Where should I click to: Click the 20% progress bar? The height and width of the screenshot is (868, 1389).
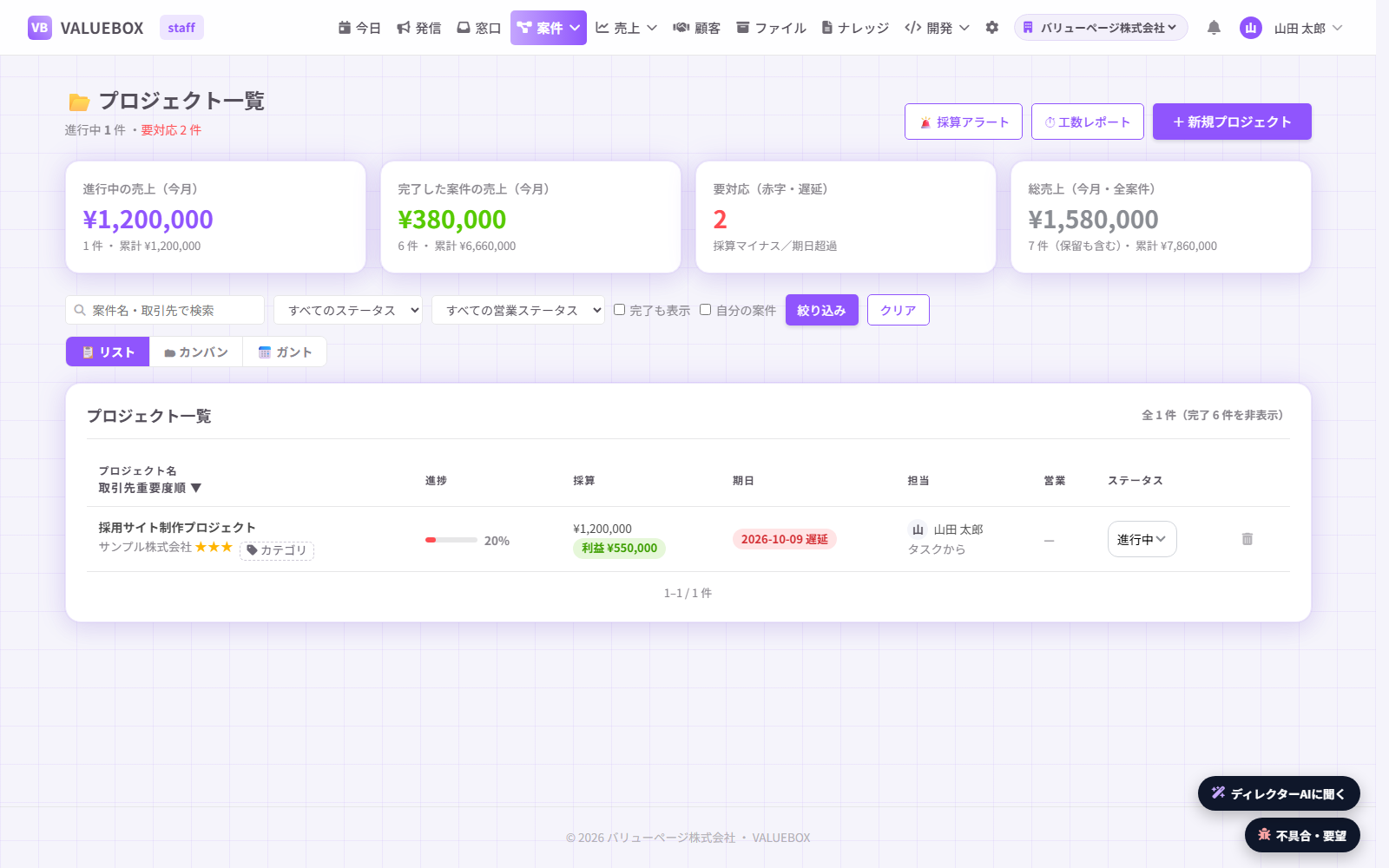451,540
